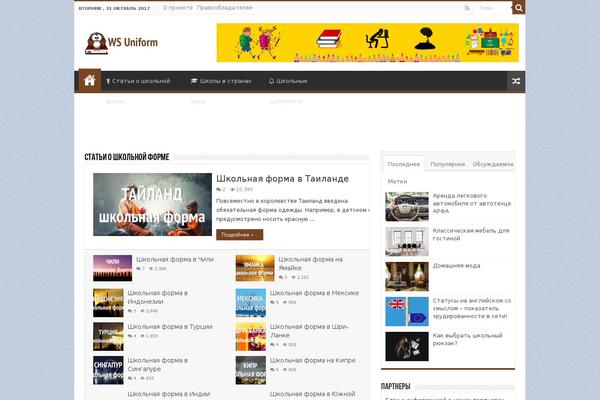
Task: Click the school backpack post thumbnail
Action: click(x=407, y=346)
